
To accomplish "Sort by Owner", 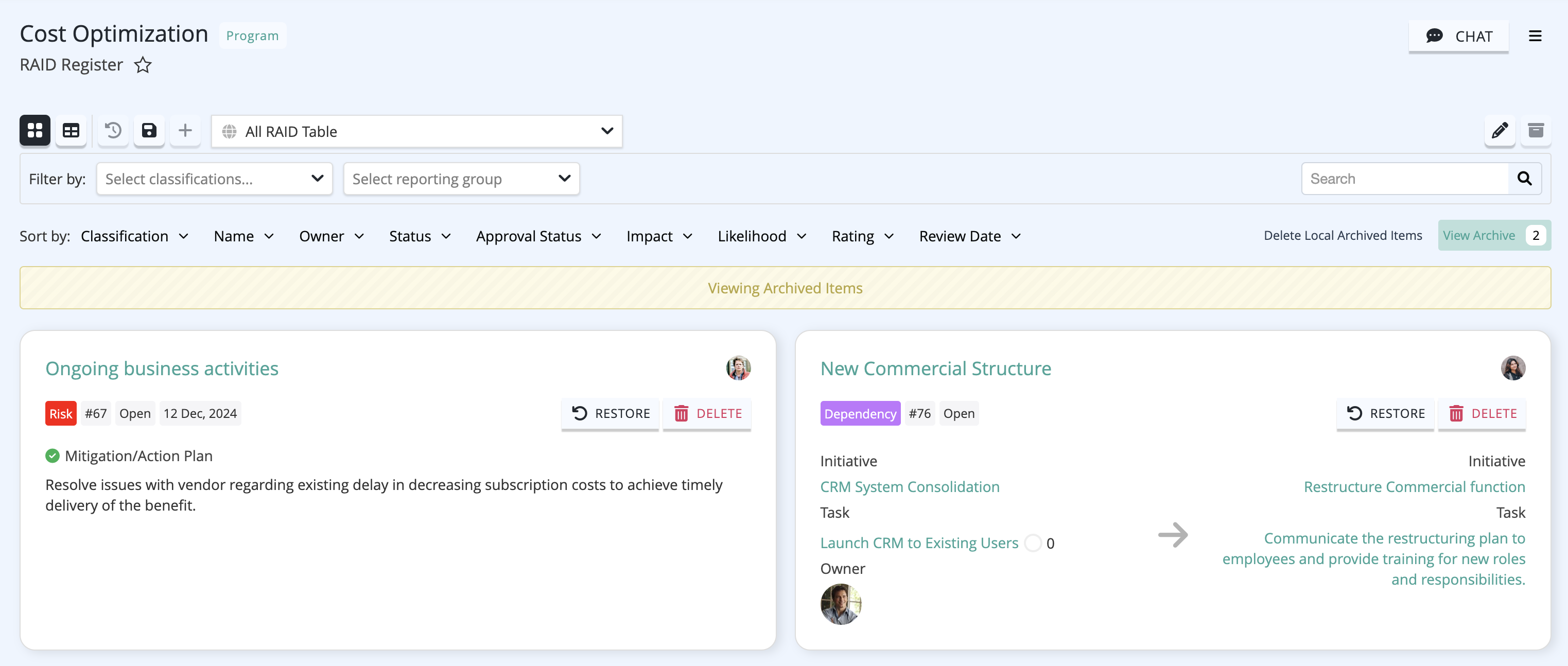I will [332, 236].
